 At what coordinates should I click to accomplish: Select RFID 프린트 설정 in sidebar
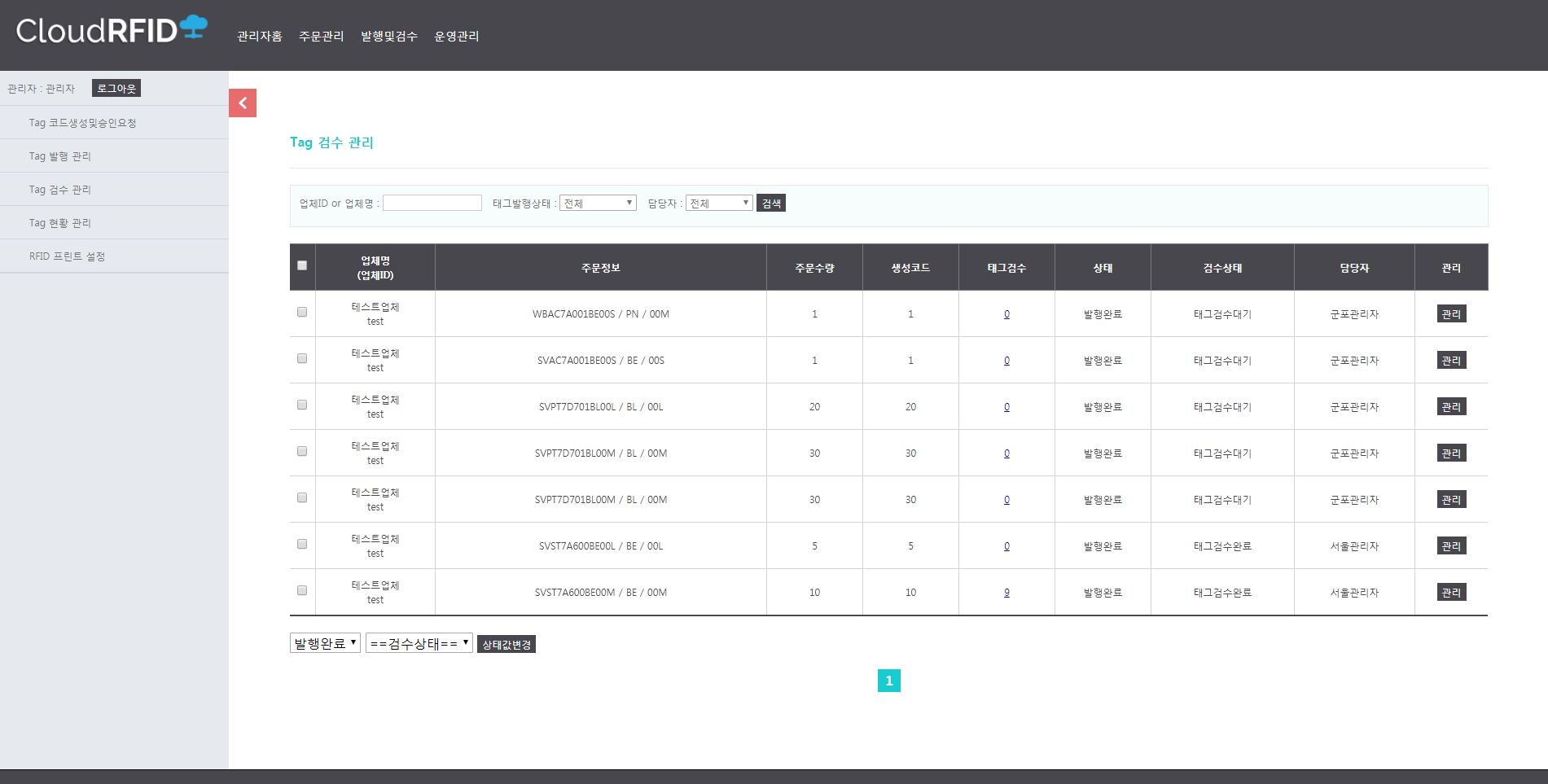(114, 256)
